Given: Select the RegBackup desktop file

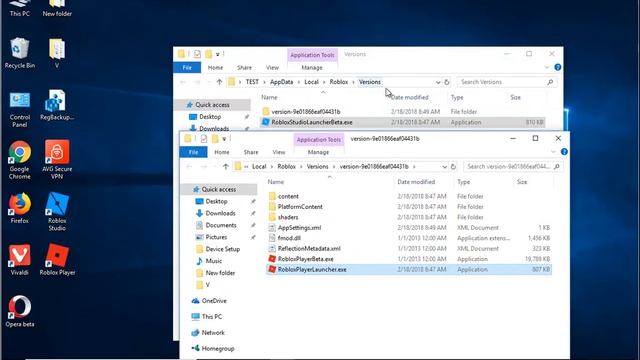Looking at the screenshot, I should 57,105.
